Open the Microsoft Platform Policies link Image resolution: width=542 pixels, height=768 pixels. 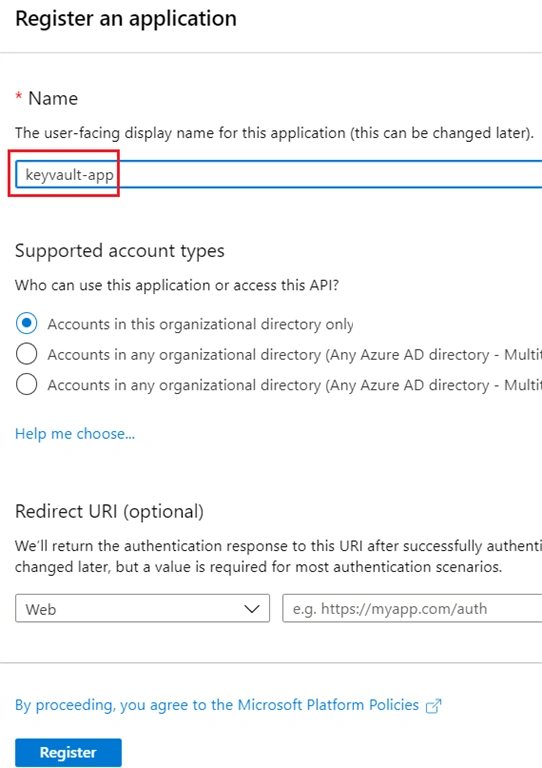click(x=217, y=705)
